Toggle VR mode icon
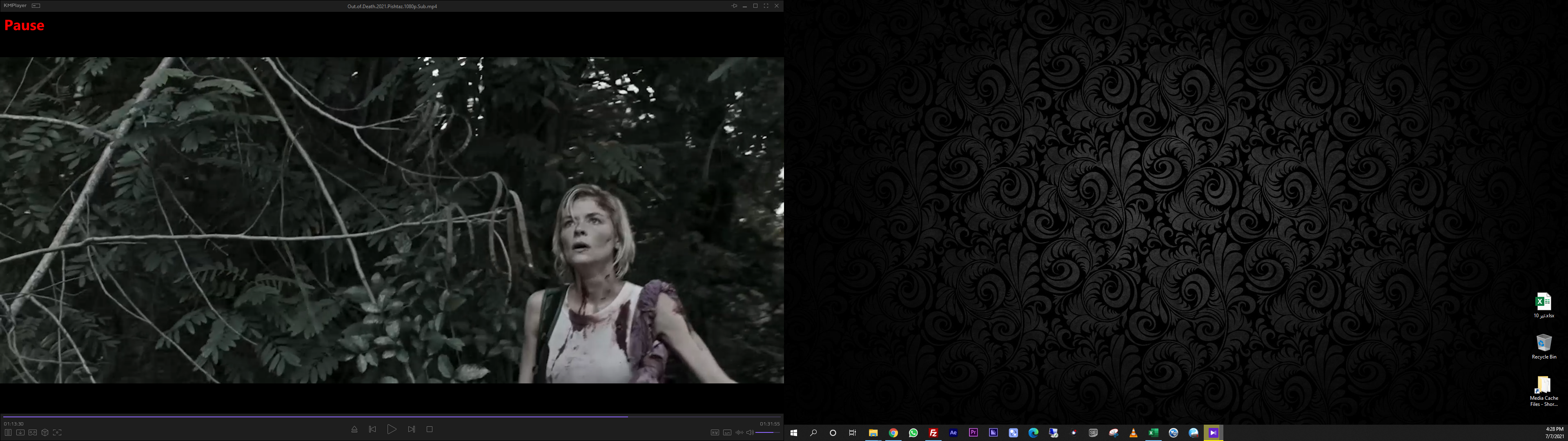Image resolution: width=1568 pixels, height=441 pixels. (x=33, y=432)
